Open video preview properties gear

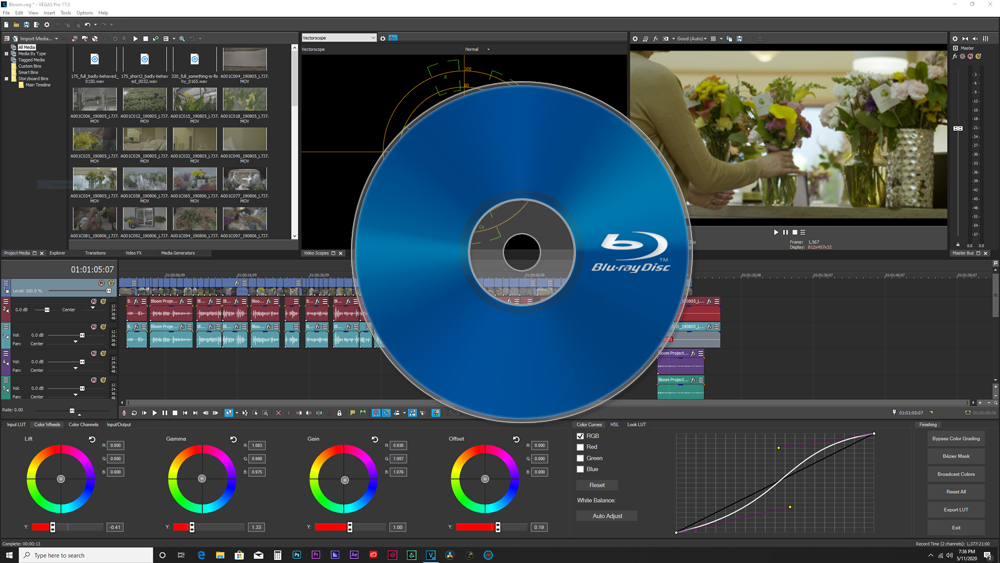click(x=635, y=39)
